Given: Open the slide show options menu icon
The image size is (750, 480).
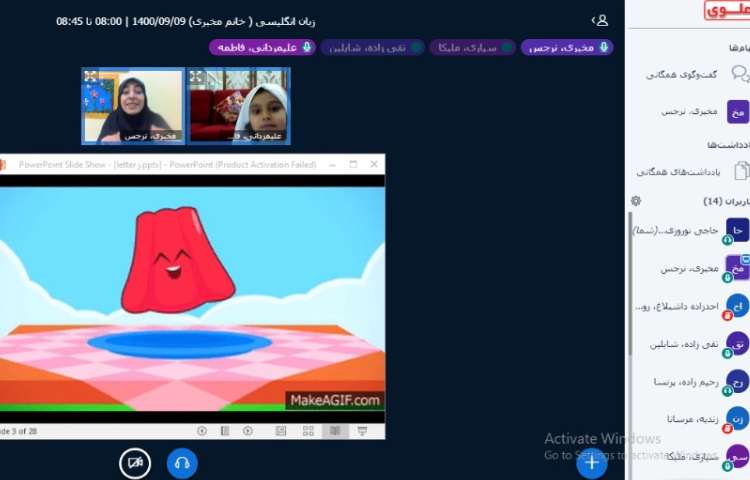Looking at the screenshot, I should point(225,431).
